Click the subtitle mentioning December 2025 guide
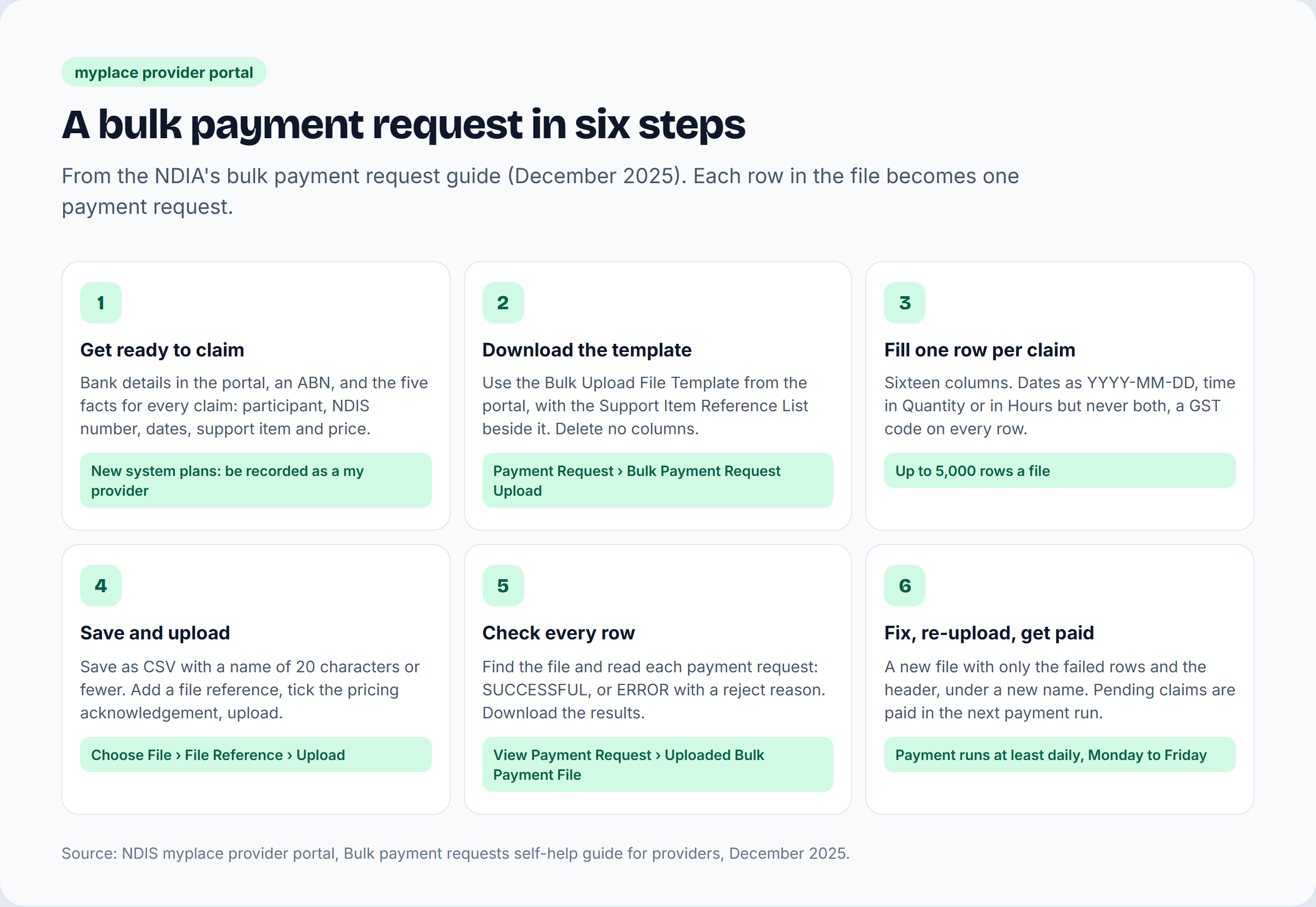The width and height of the screenshot is (1316, 907). [540, 191]
